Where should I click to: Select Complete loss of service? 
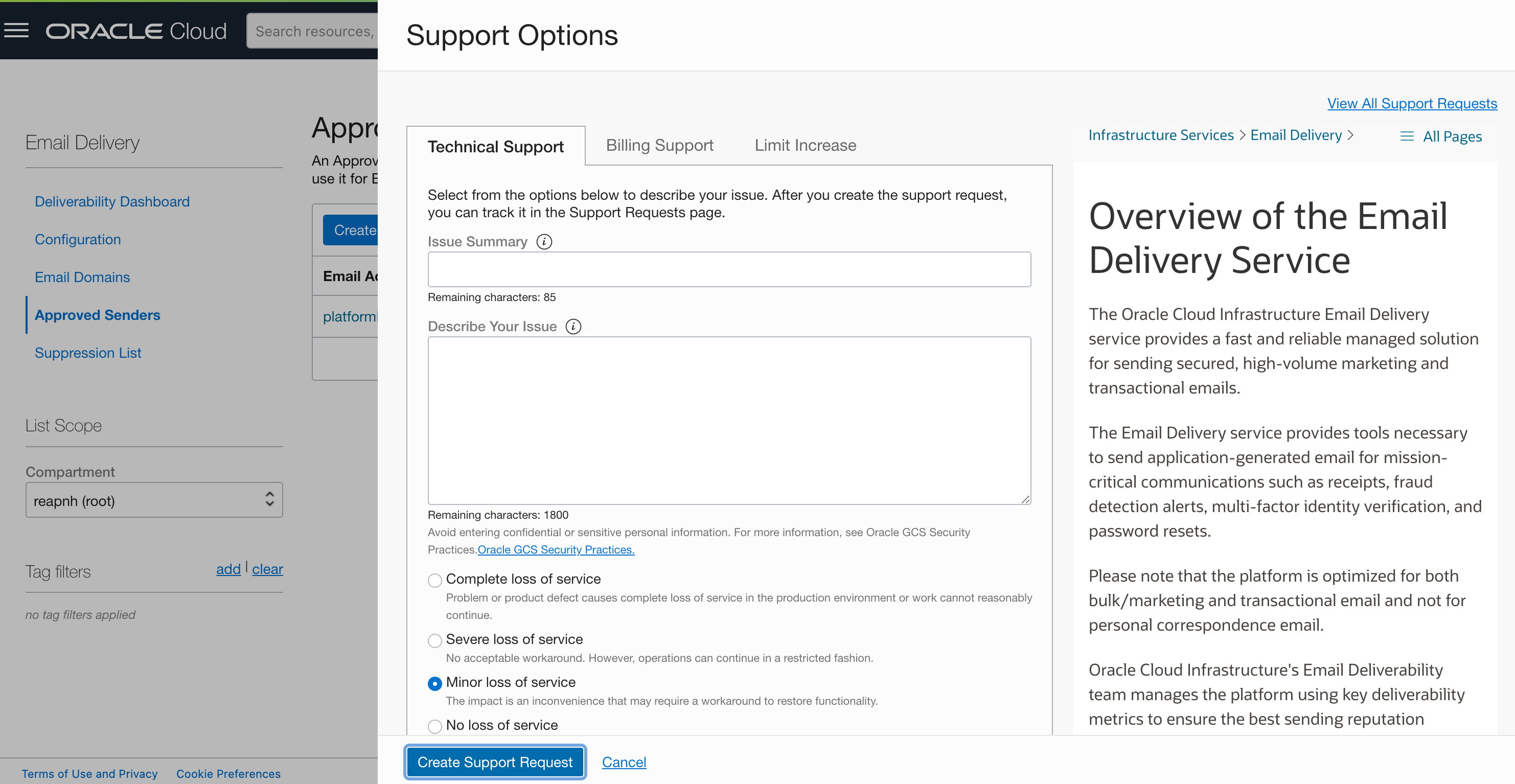click(x=434, y=580)
